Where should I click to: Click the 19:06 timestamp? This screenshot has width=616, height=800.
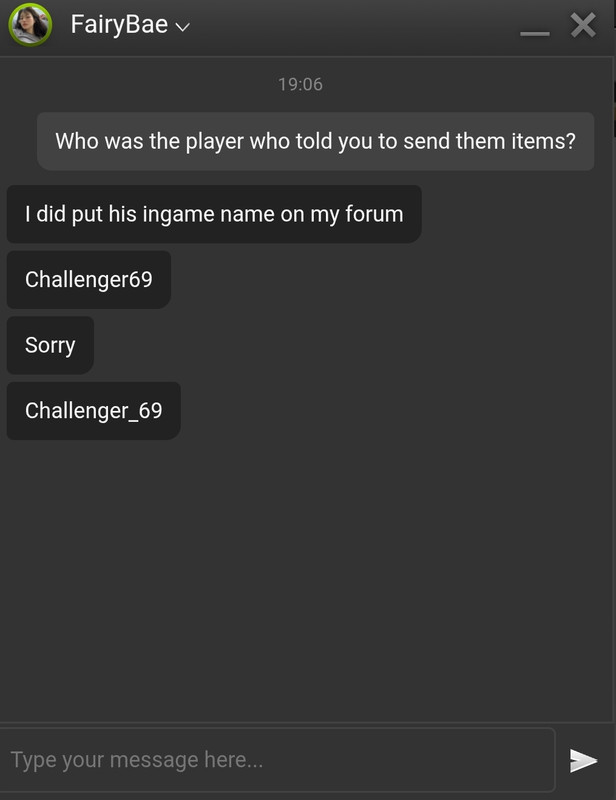300,84
